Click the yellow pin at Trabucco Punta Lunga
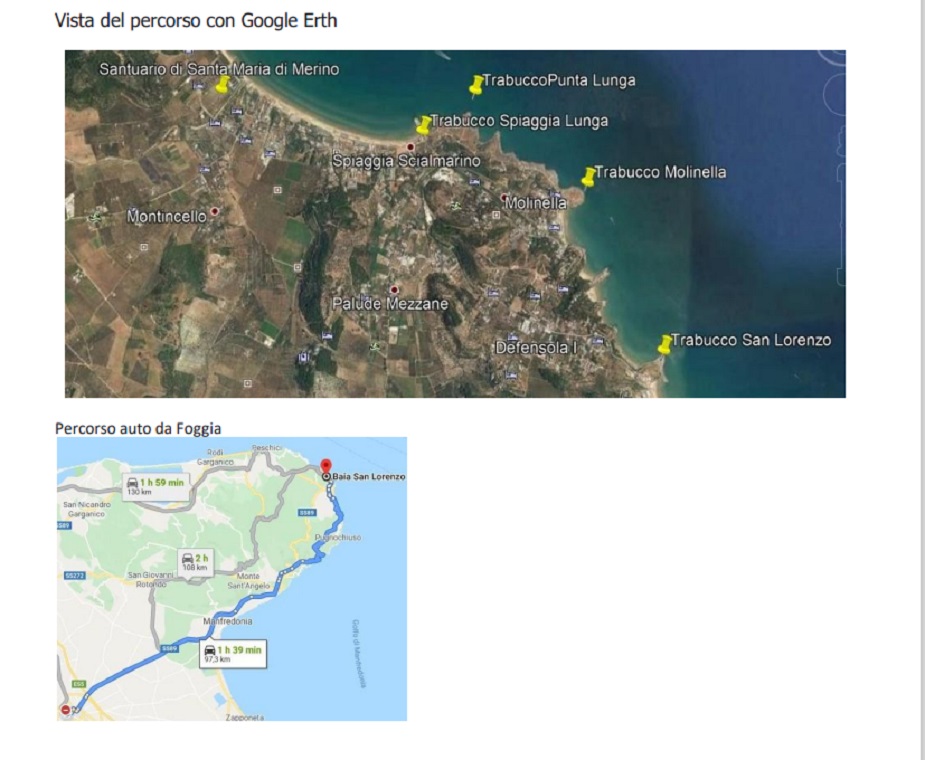The height and width of the screenshot is (760, 925). pyautogui.click(x=476, y=85)
